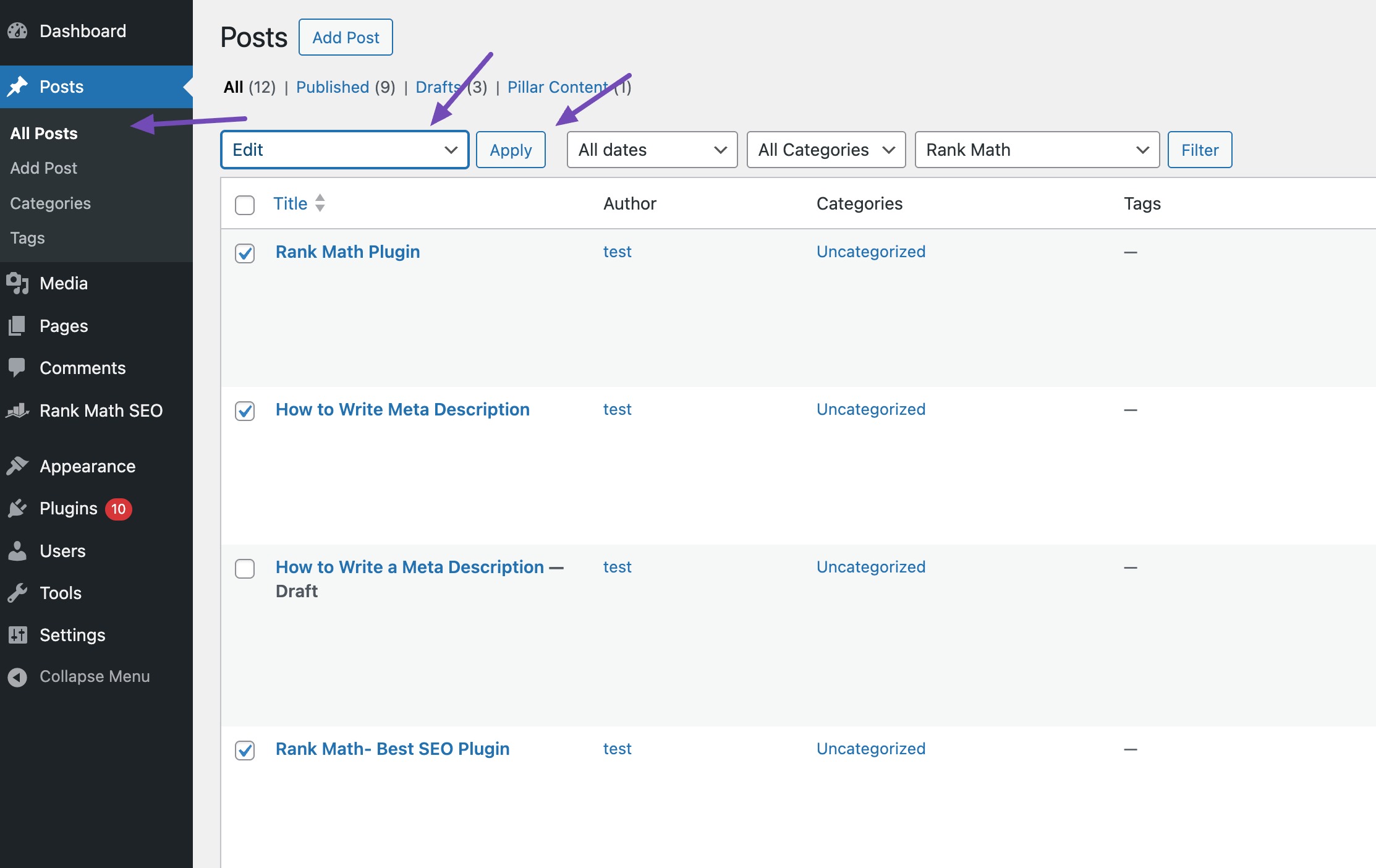Click the Appearance paintbrush icon

tap(18, 466)
